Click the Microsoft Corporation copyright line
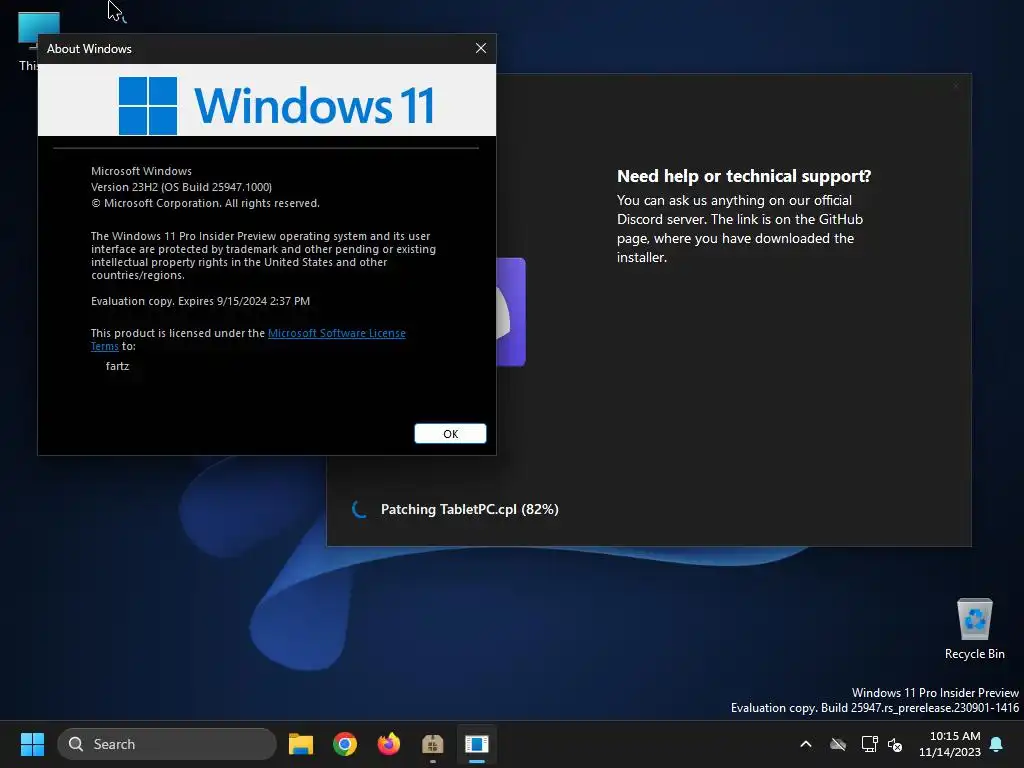This screenshot has width=1024, height=768. point(205,203)
